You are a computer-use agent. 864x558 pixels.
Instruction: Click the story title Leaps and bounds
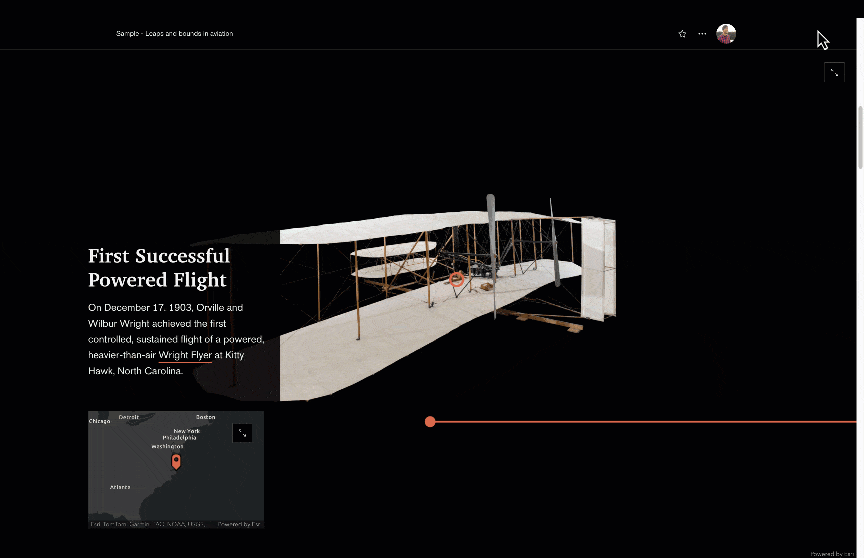coord(175,34)
